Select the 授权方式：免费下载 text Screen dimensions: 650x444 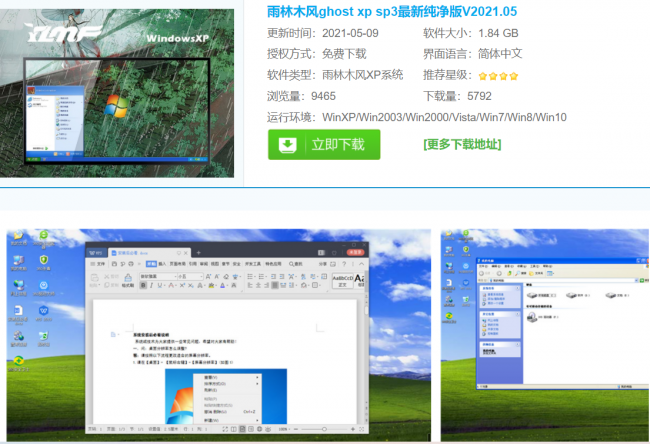(x=317, y=54)
